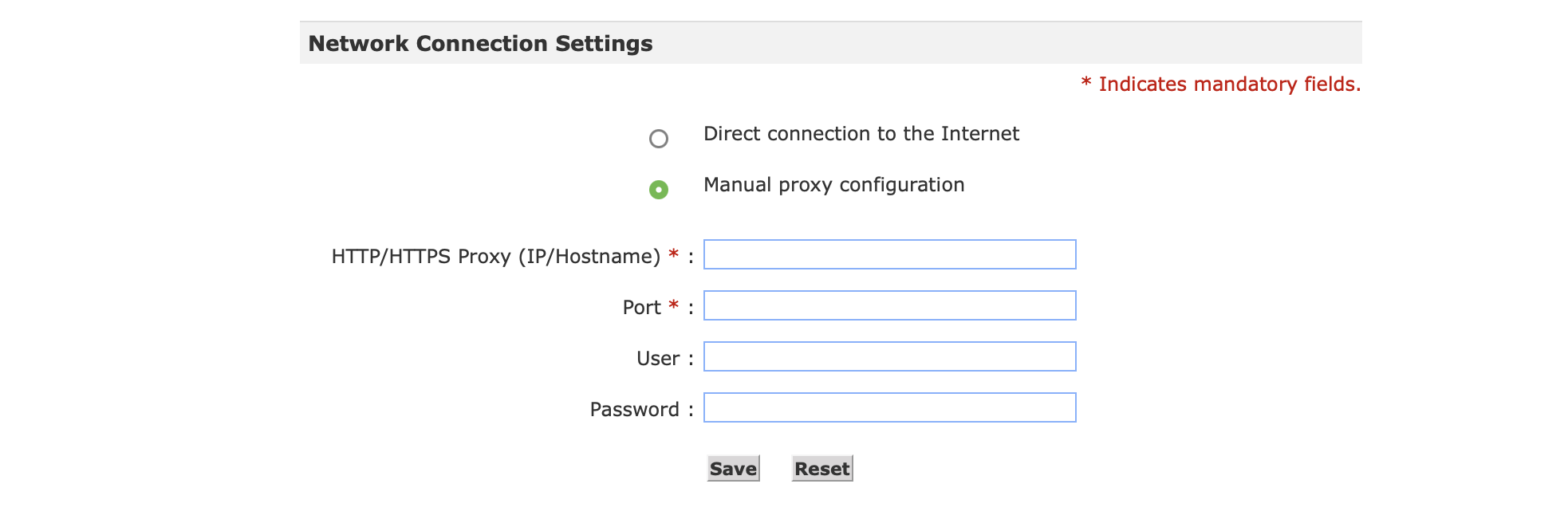This screenshot has height=531, width=1568.
Task: Select Manual proxy configuration radio button
Action: [658, 190]
